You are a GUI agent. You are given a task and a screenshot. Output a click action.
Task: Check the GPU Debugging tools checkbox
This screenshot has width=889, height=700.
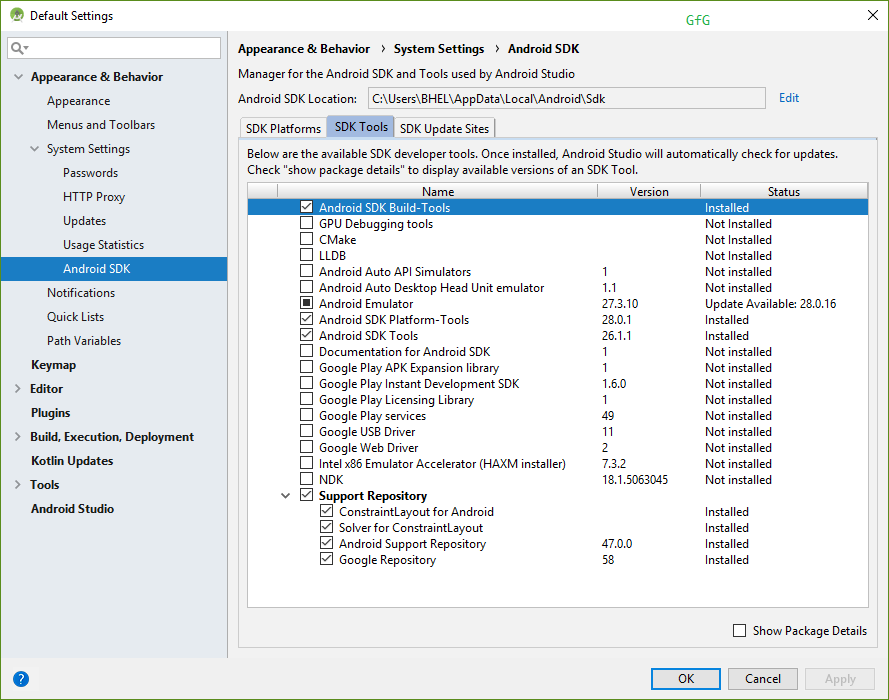[306, 223]
